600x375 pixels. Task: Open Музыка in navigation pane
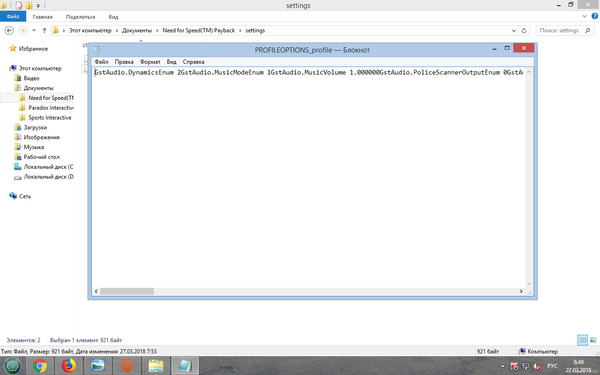(x=34, y=147)
